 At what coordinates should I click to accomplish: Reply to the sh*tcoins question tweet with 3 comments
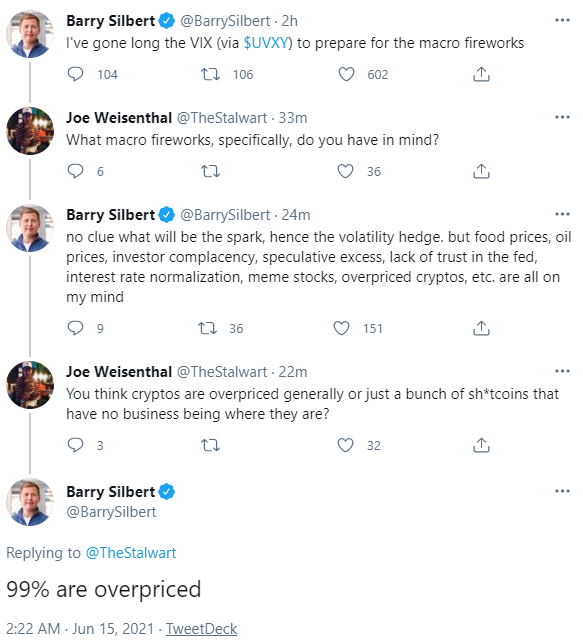[x=75, y=445]
